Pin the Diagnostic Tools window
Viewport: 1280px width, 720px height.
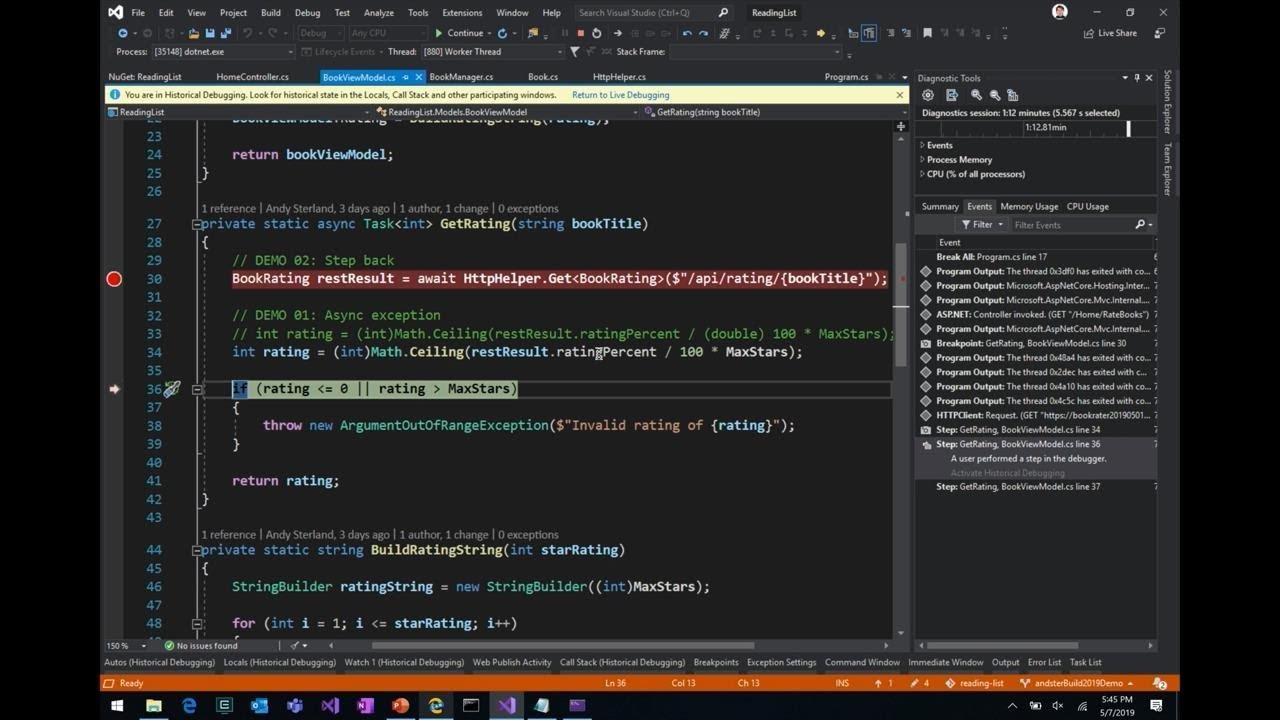tap(1136, 78)
